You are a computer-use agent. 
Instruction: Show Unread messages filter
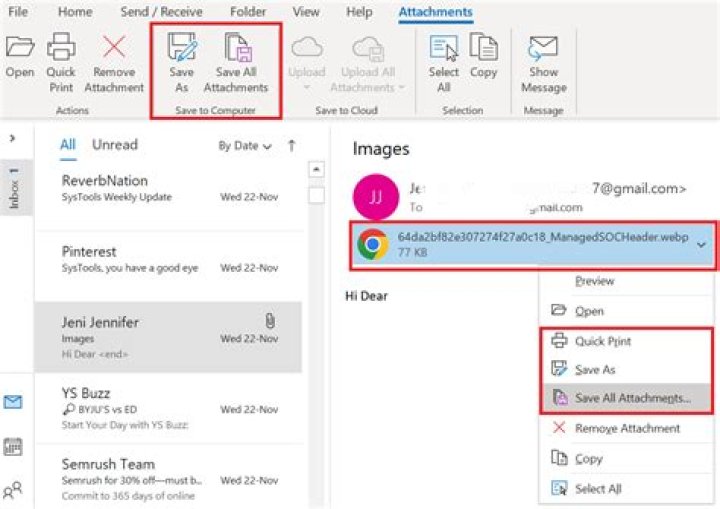[x=115, y=145]
